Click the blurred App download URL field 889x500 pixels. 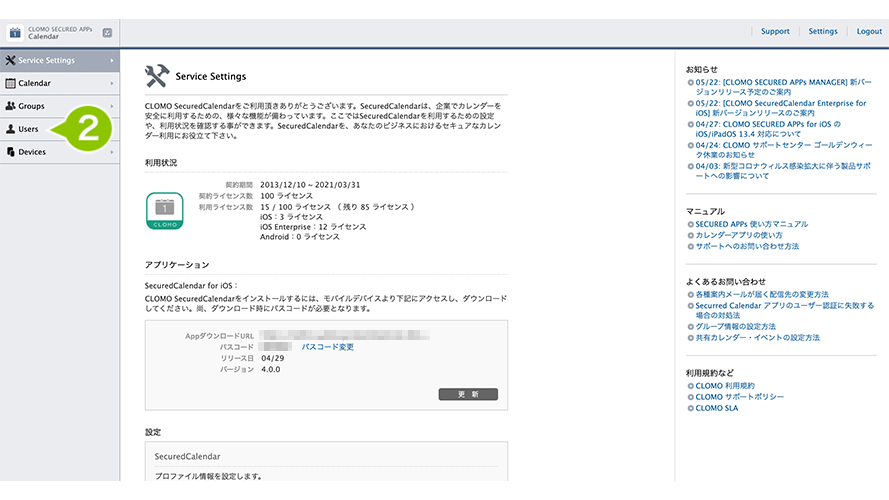click(344, 336)
